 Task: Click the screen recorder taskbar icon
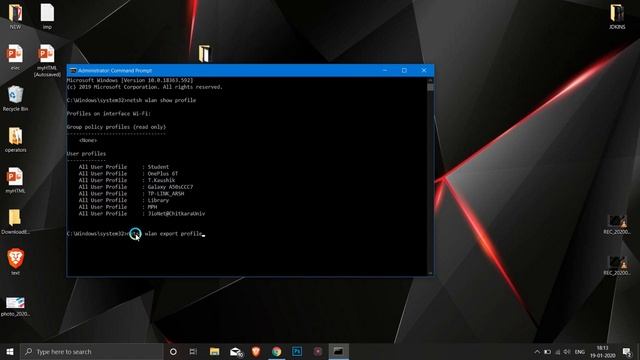coord(318,351)
